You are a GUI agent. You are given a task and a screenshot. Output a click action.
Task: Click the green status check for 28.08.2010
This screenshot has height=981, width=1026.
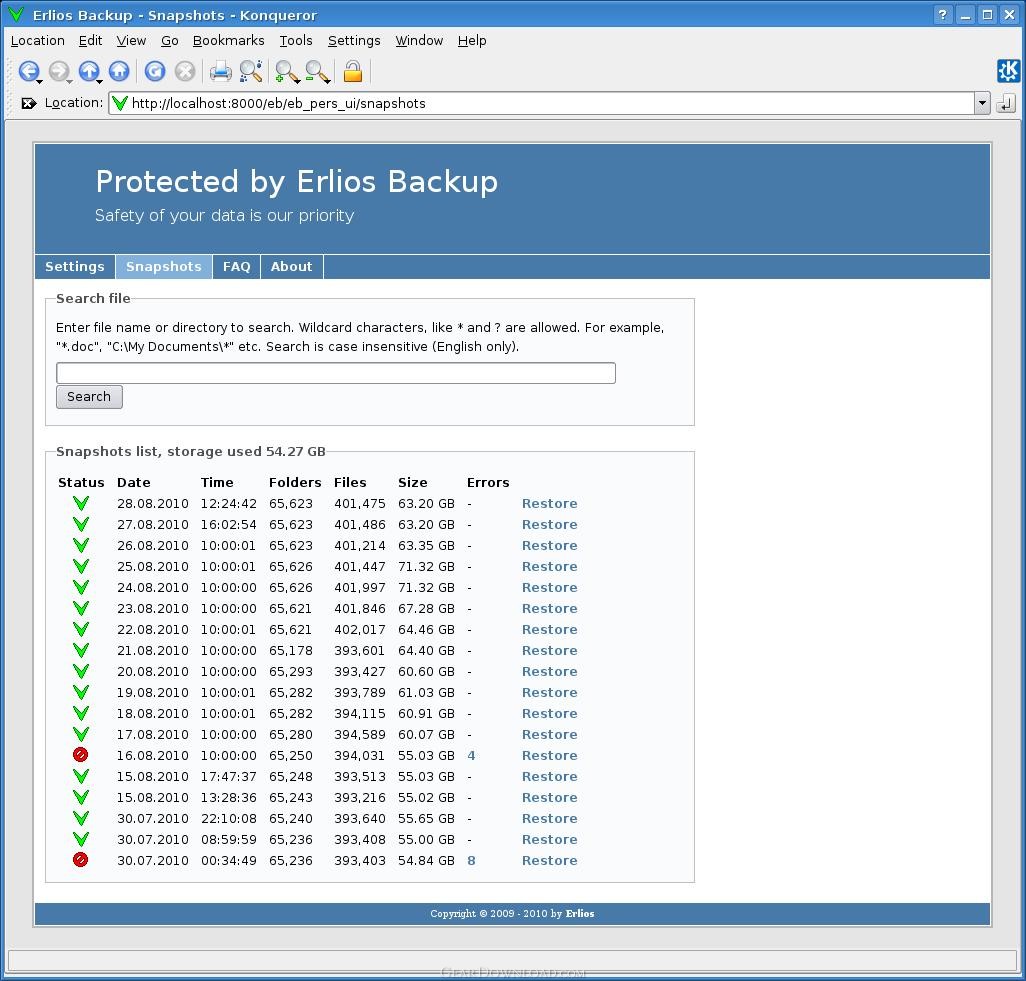click(80, 503)
